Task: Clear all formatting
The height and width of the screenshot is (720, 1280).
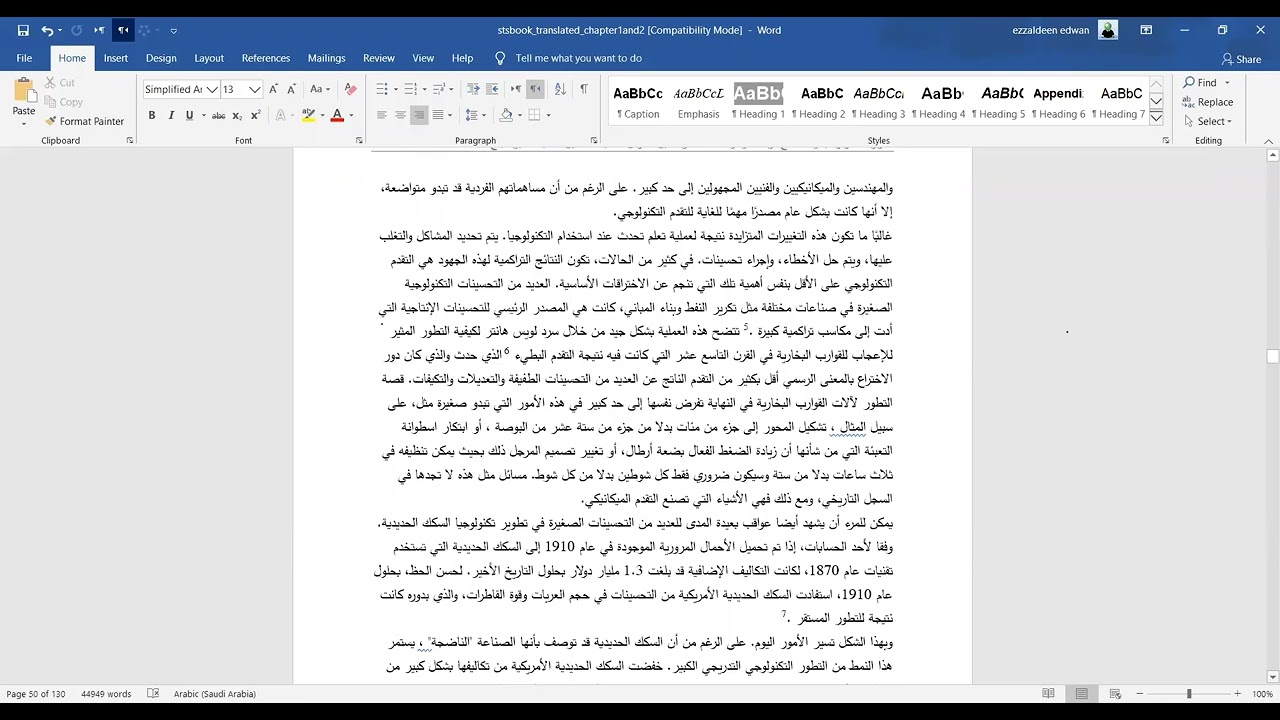Action: 350,89
